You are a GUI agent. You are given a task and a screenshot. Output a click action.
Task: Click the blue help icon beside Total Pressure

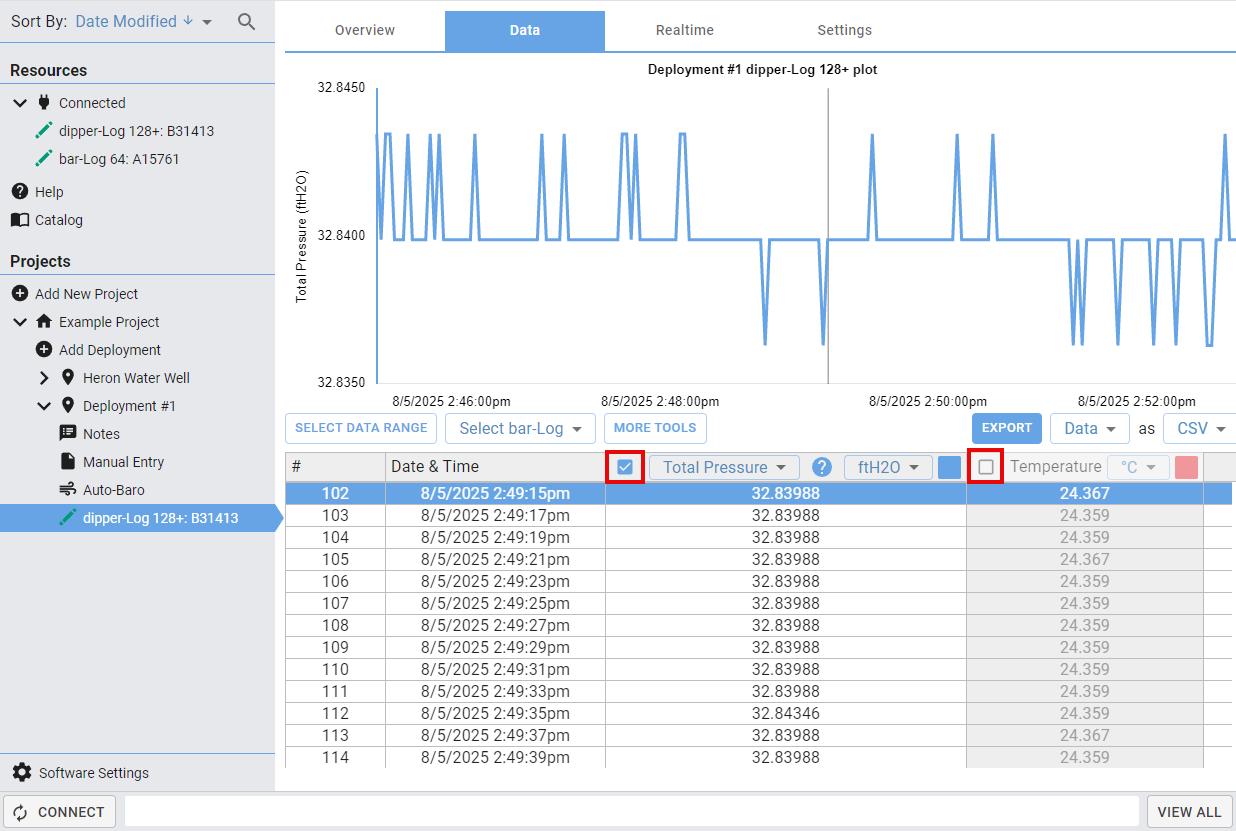coord(822,467)
